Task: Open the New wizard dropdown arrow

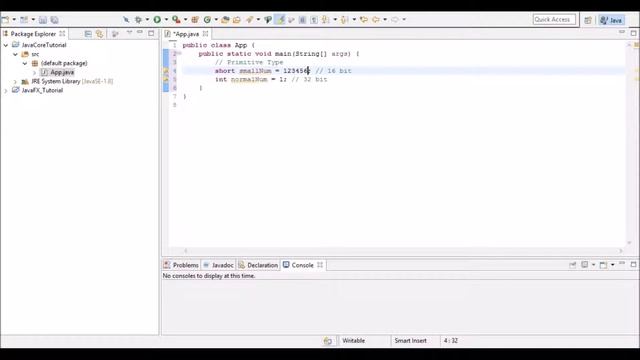Action: (14, 19)
